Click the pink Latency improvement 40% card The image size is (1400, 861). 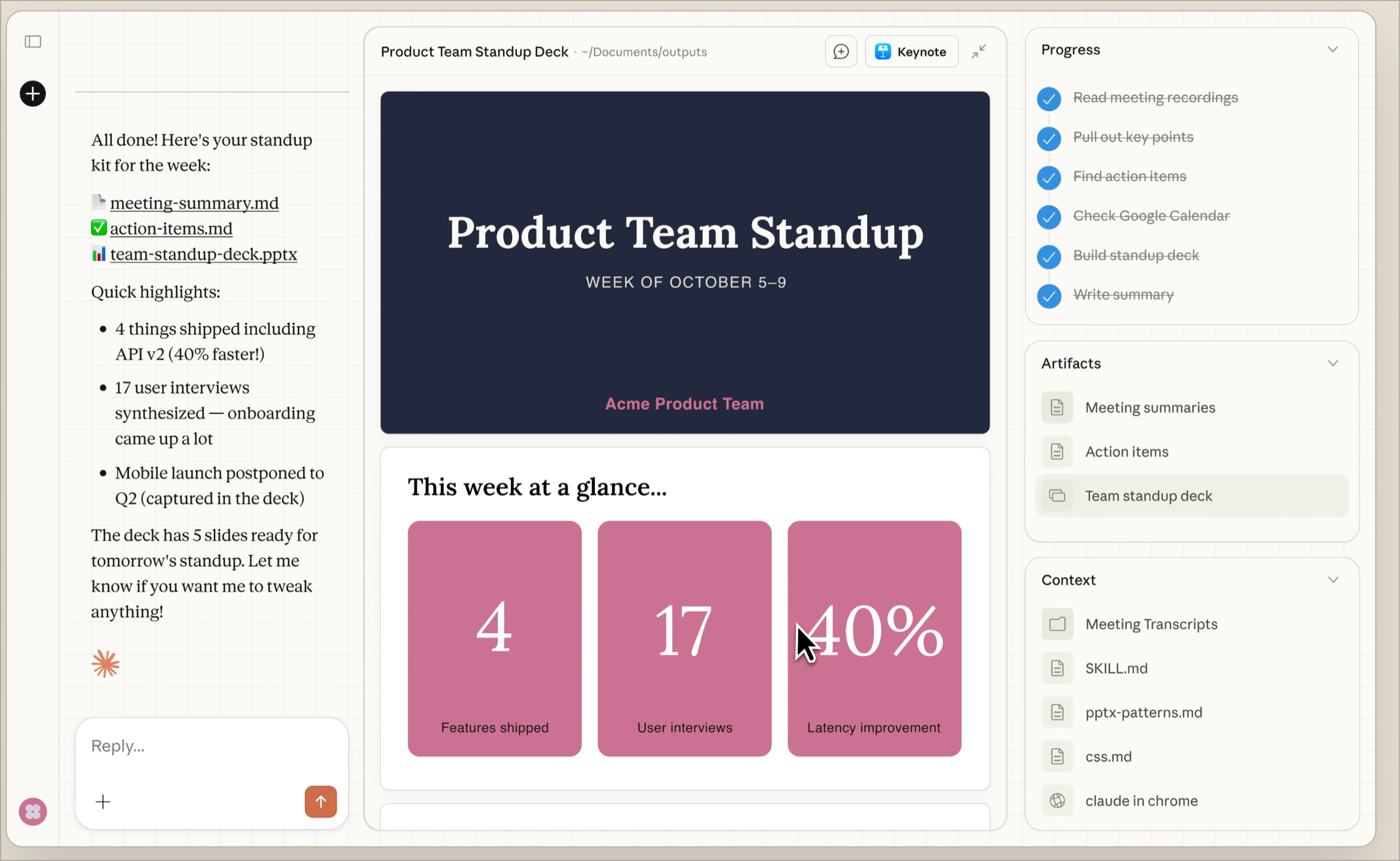click(873, 638)
